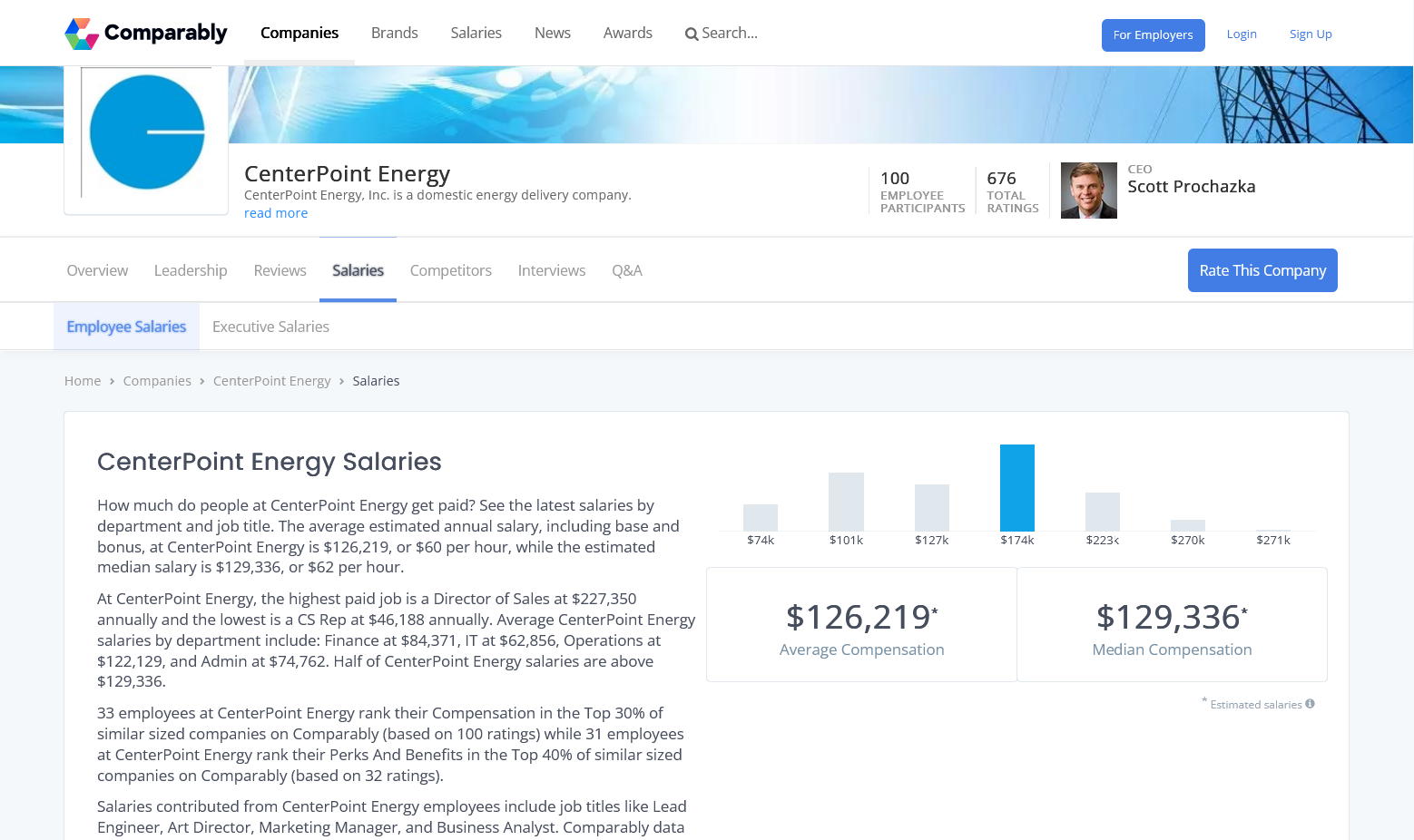Click the CenterPoint Energy Salaries heading
Image resolution: width=1414 pixels, height=840 pixels.
(270, 462)
